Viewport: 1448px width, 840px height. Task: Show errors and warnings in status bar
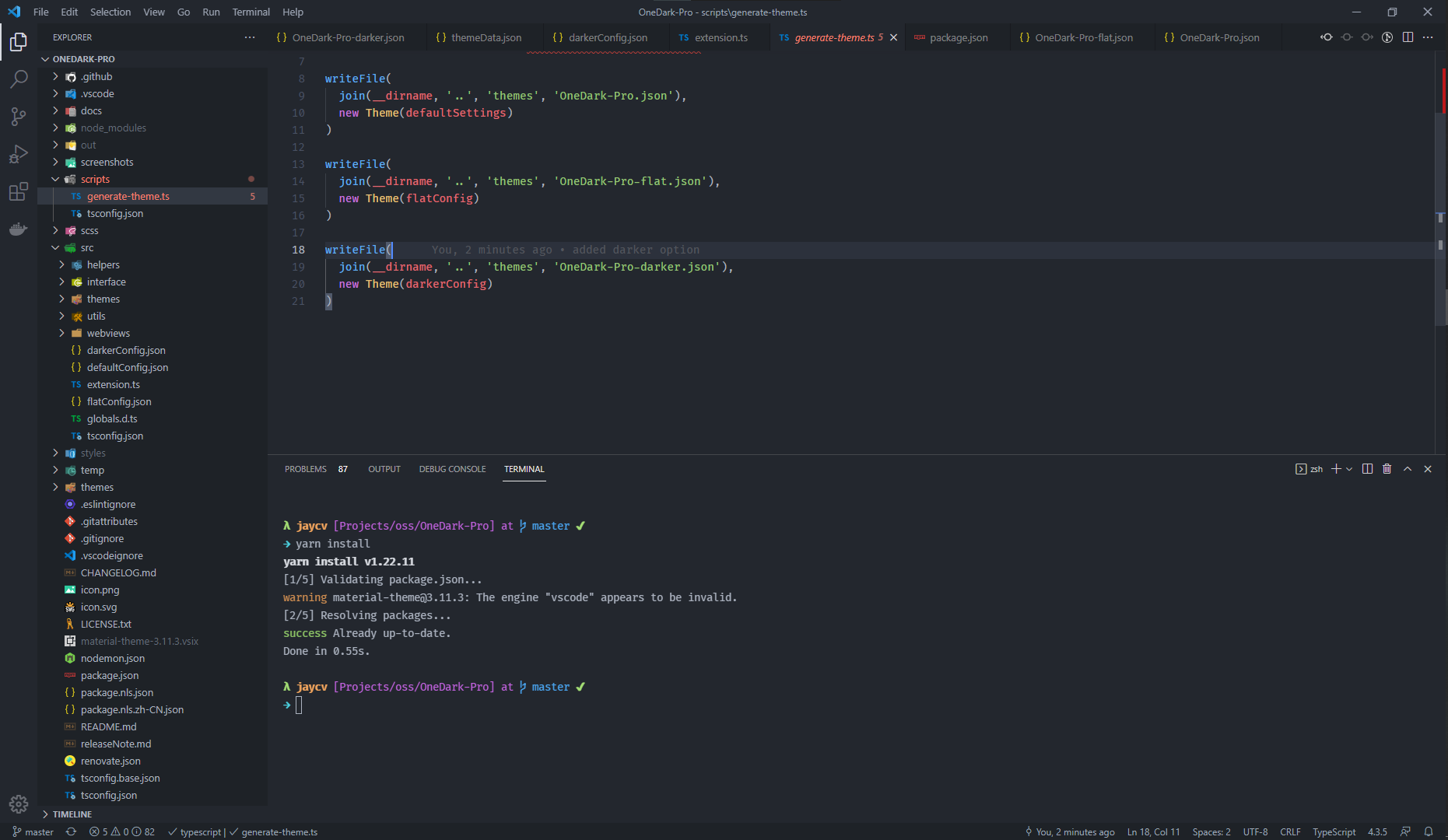121,831
